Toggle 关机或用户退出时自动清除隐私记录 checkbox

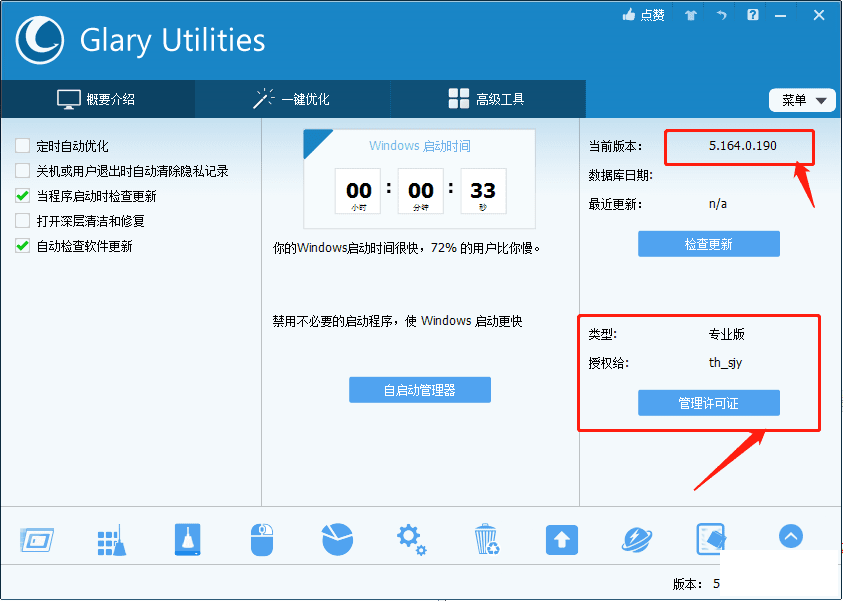pos(23,171)
